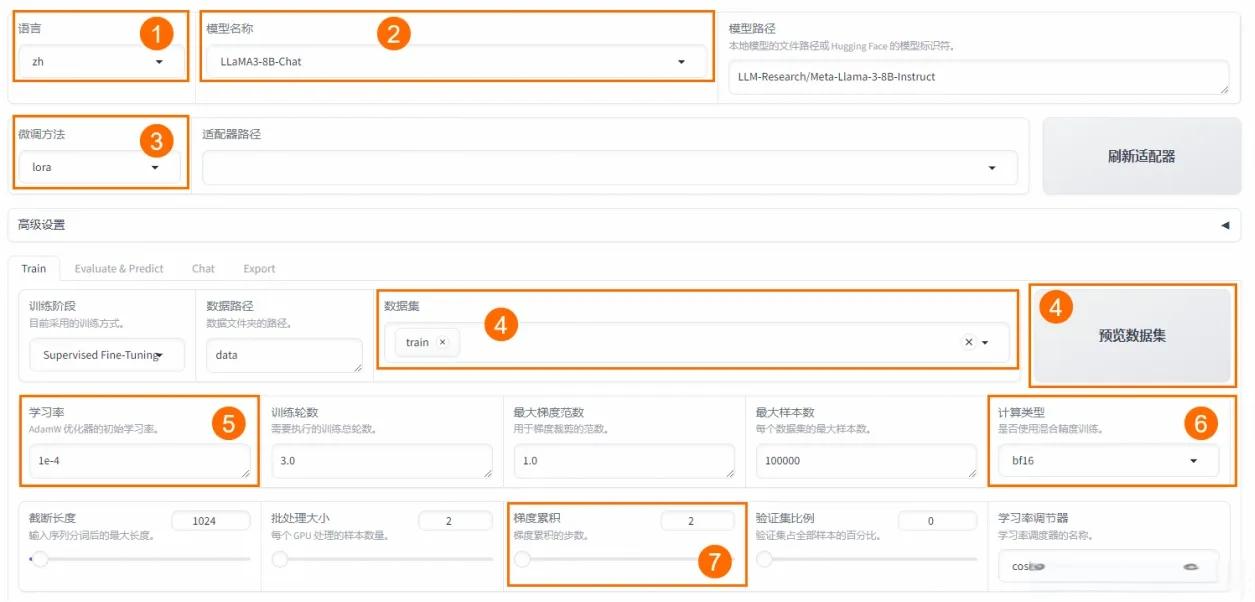Image resolution: width=1255 pixels, height=602 pixels.
Task: Open the 微调方法 dropdown showing lora
Action: pos(99,168)
